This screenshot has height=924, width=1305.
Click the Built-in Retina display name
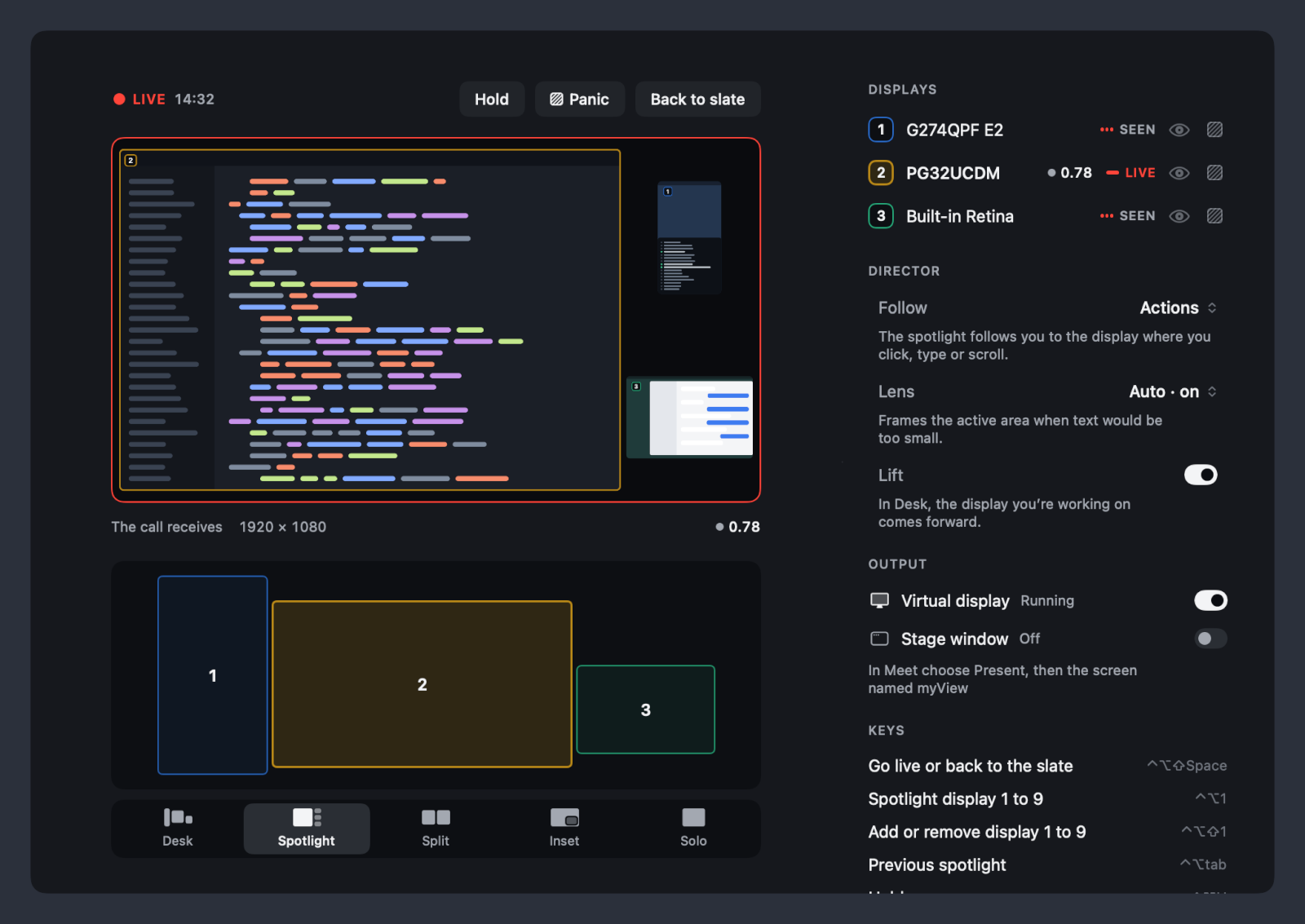(x=960, y=216)
